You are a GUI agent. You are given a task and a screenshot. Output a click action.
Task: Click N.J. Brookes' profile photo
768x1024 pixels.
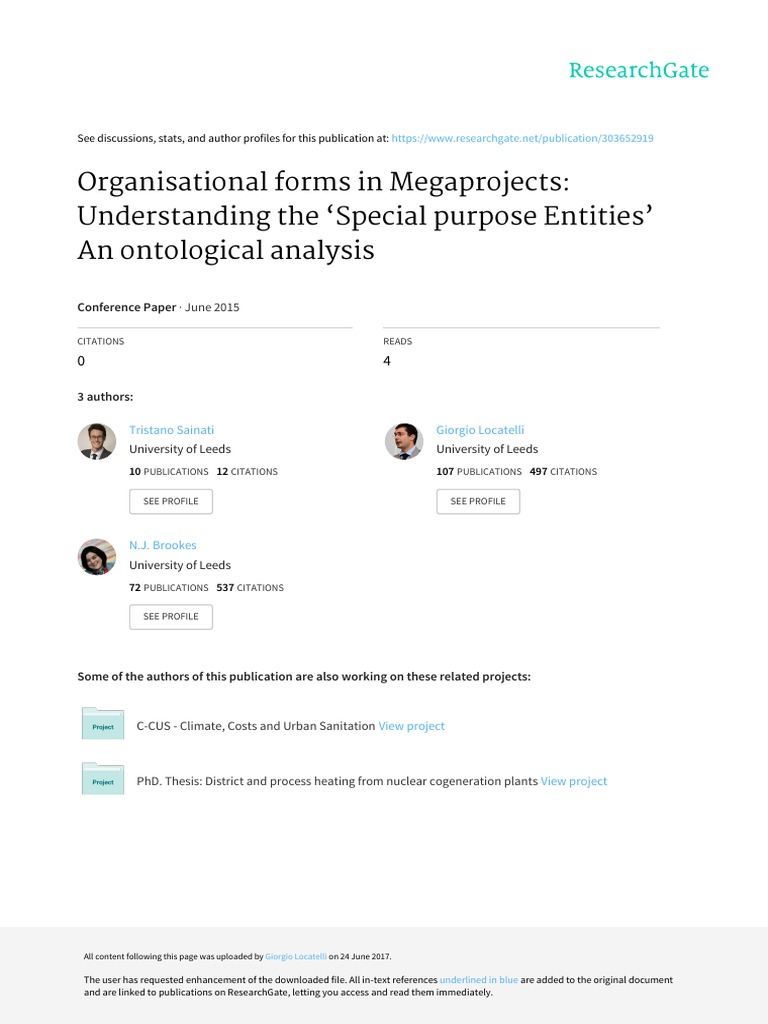tap(97, 557)
